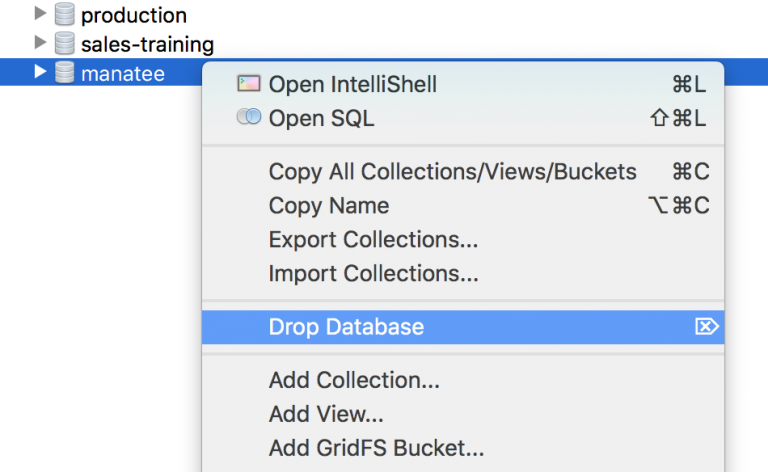This screenshot has width=768, height=472.
Task: Expand the production database tree node
Action: coord(40,15)
